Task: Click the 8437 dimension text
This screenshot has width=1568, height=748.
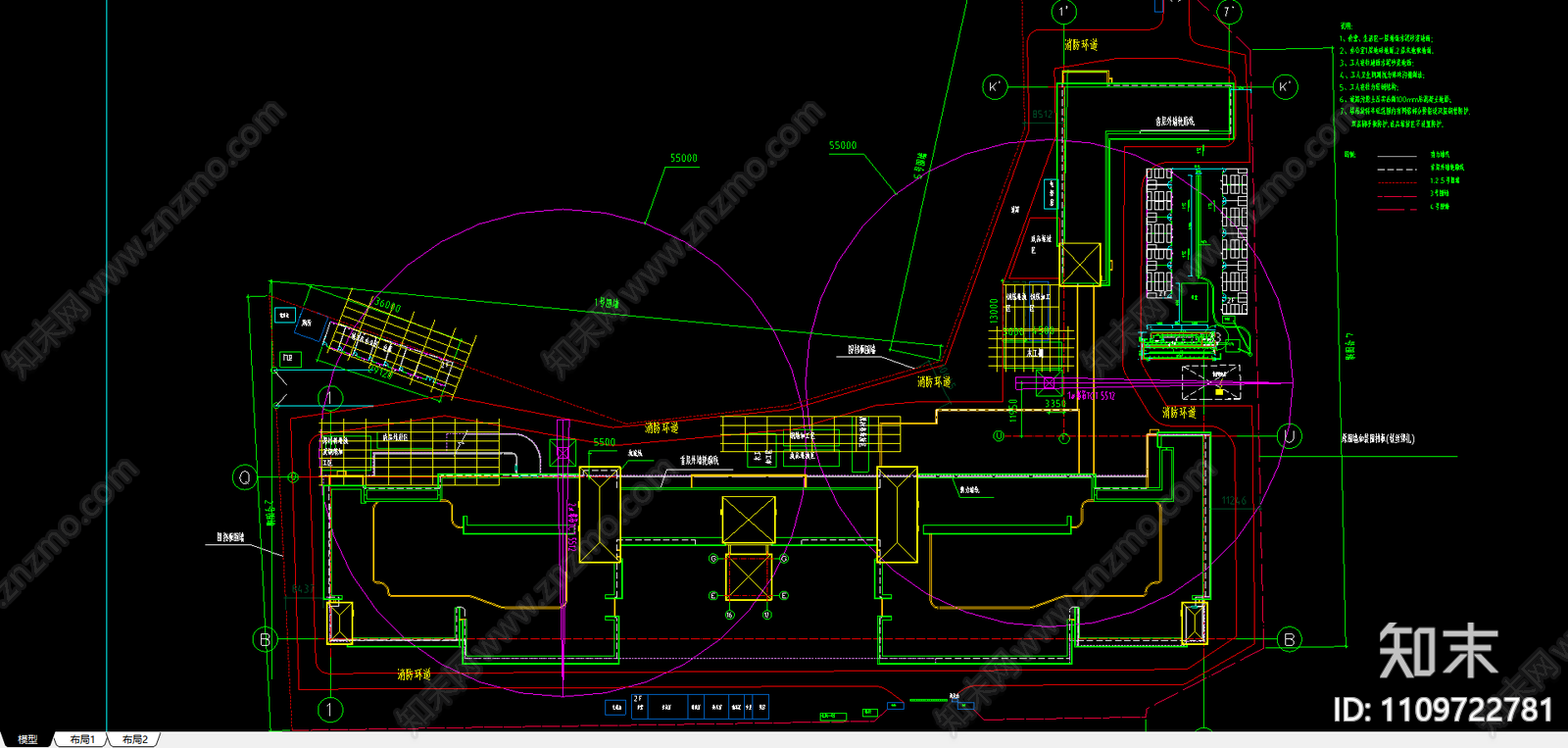Action: click(x=303, y=589)
